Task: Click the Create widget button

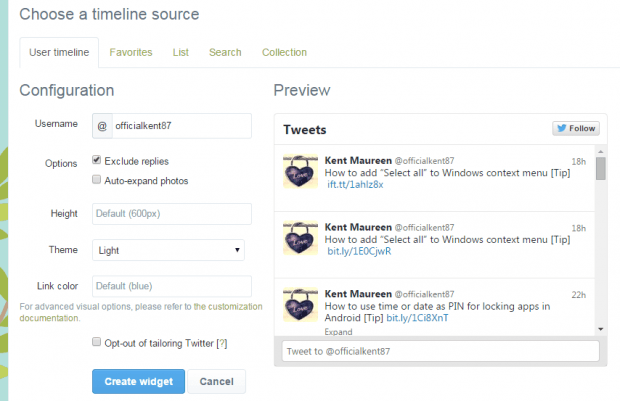Action: tap(138, 382)
